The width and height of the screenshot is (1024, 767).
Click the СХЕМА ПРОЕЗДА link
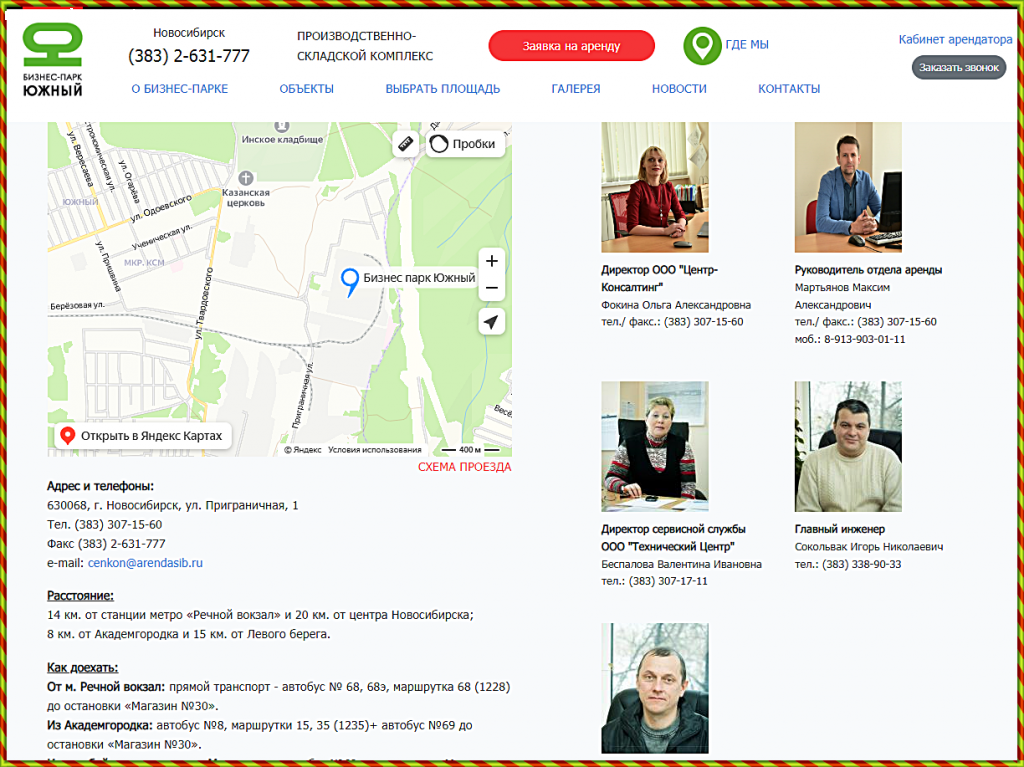pos(464,467)
